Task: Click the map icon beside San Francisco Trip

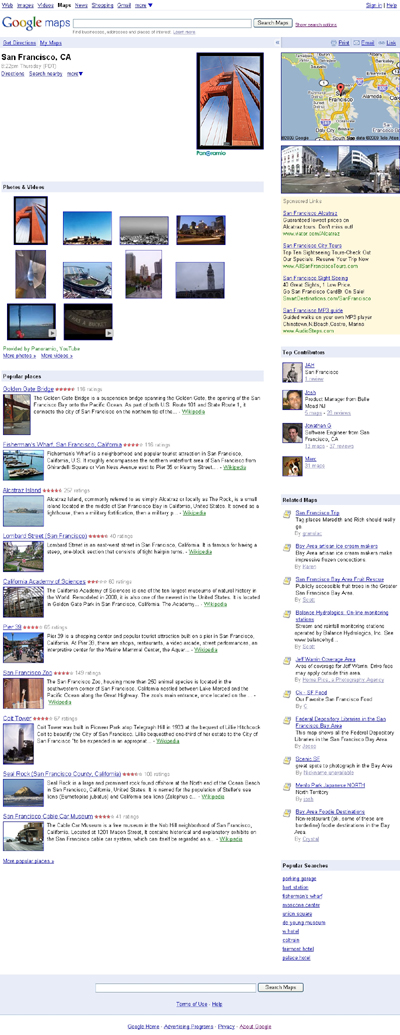Action: 286,514
